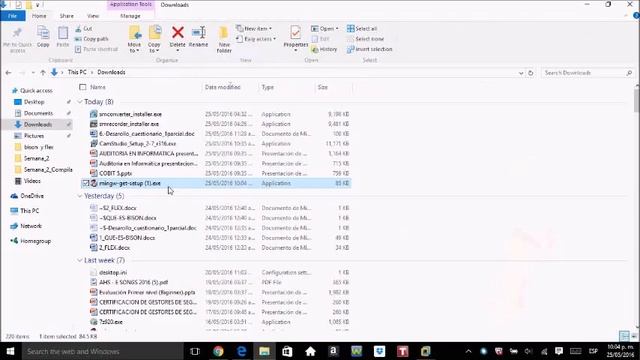Open OneDrive in the navigation pane
The image size is (640, 360).
pos(27,196)
